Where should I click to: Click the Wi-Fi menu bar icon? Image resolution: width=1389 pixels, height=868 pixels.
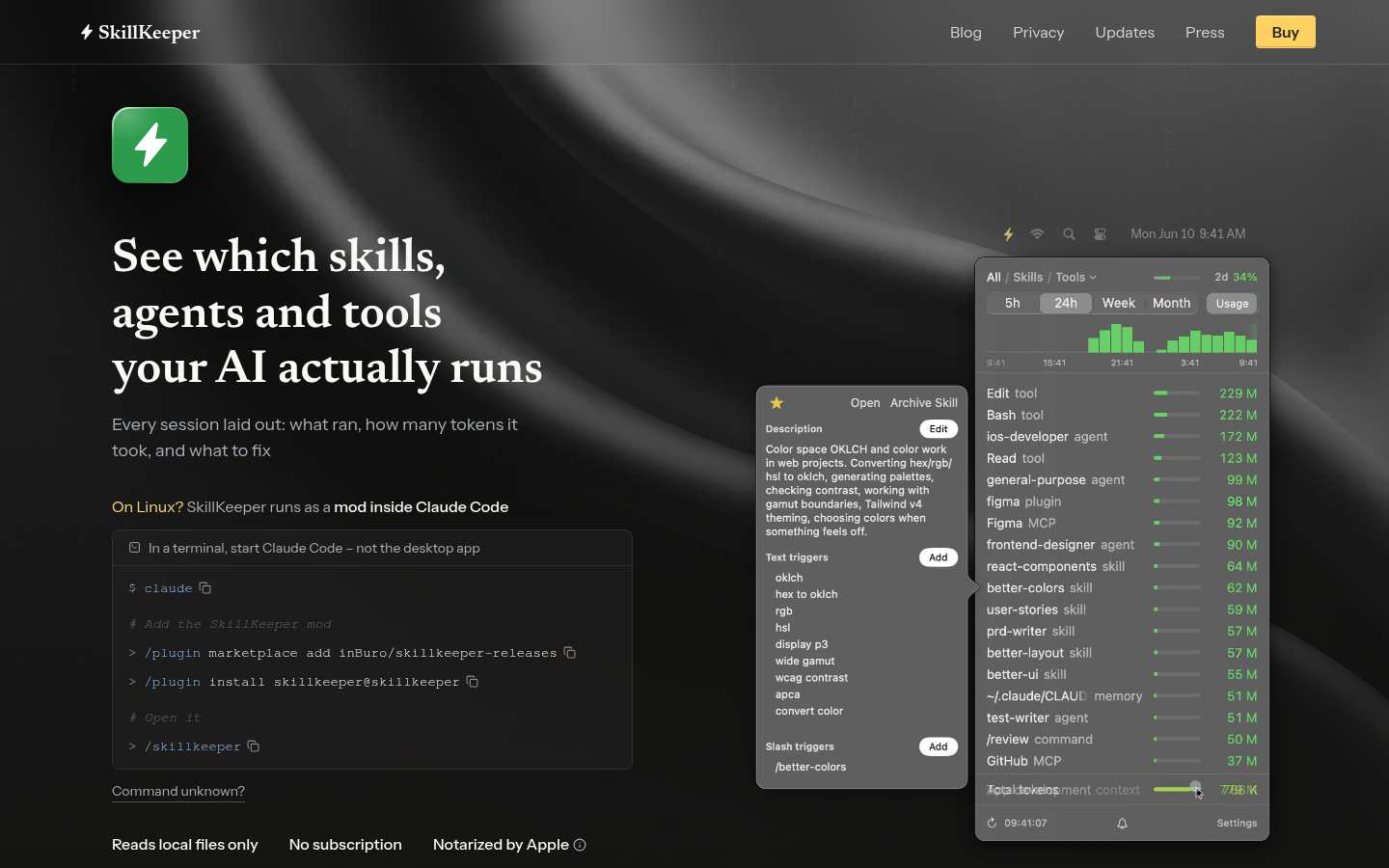click(x=1037, y=234)
